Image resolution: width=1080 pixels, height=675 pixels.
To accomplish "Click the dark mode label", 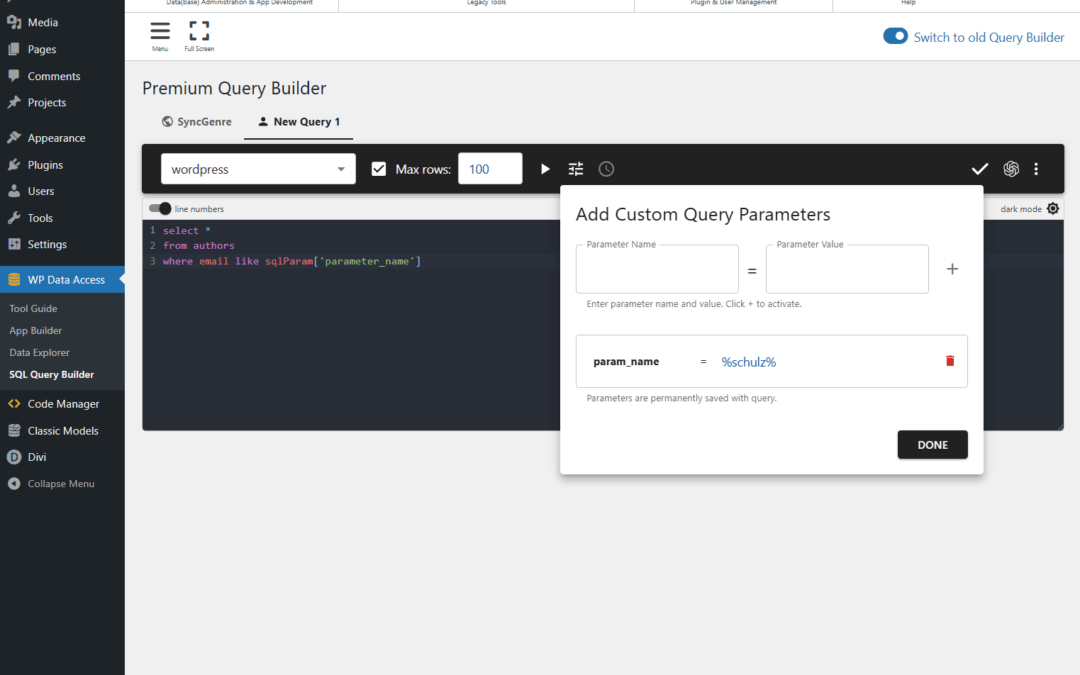I will pyautogui.click(x=1021, y=209).
